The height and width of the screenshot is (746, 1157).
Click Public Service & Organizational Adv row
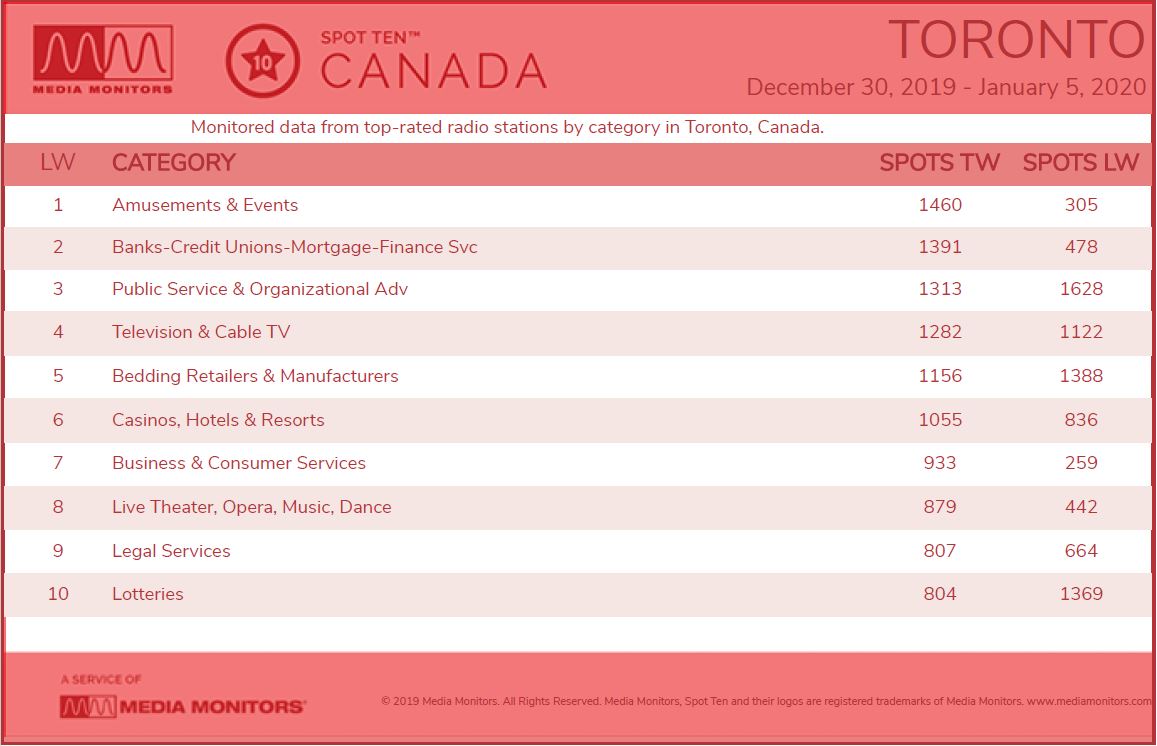coord(578,289)
